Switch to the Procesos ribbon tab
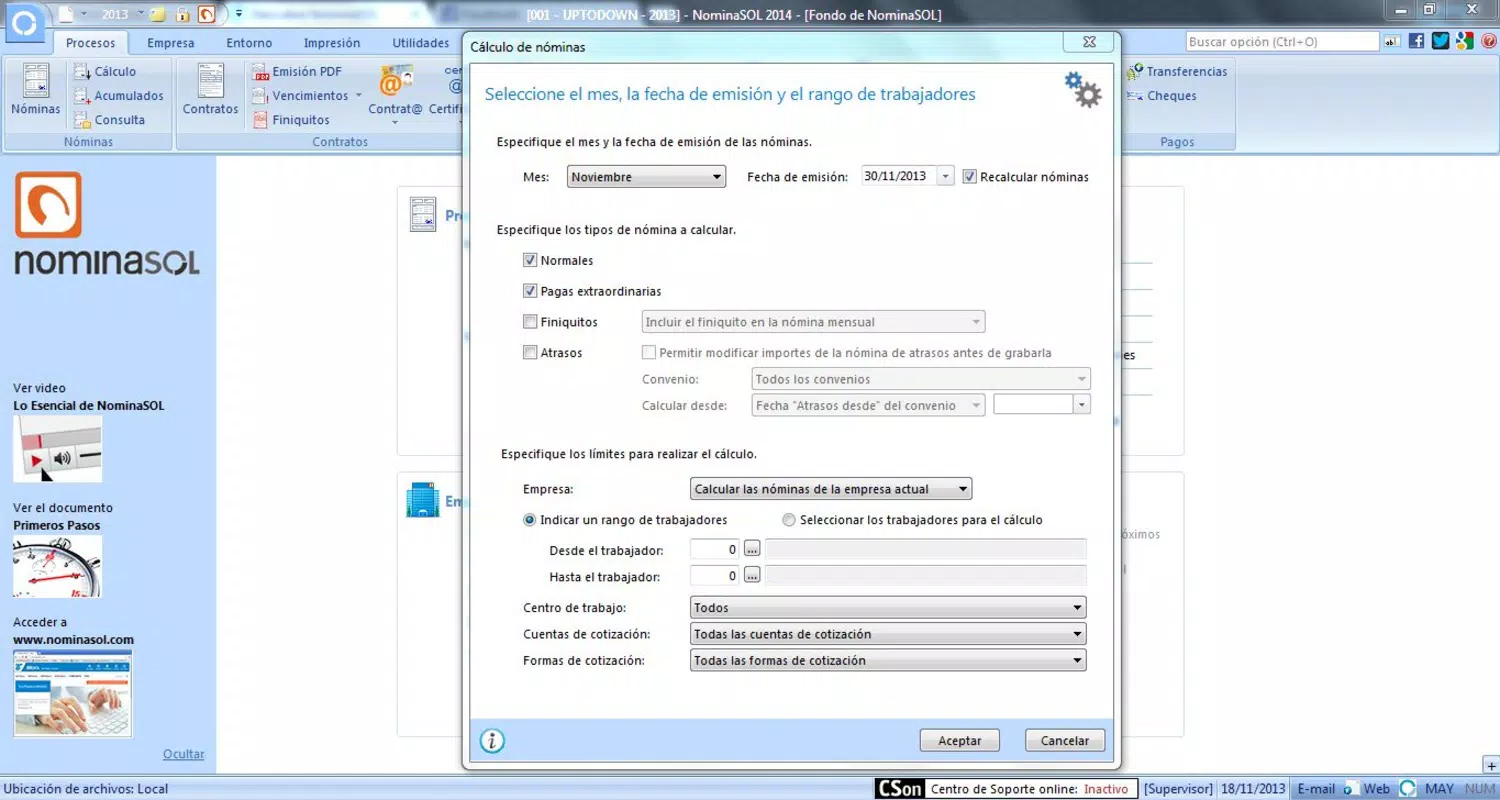1500x800 pixels. click(x=91, y=43)
